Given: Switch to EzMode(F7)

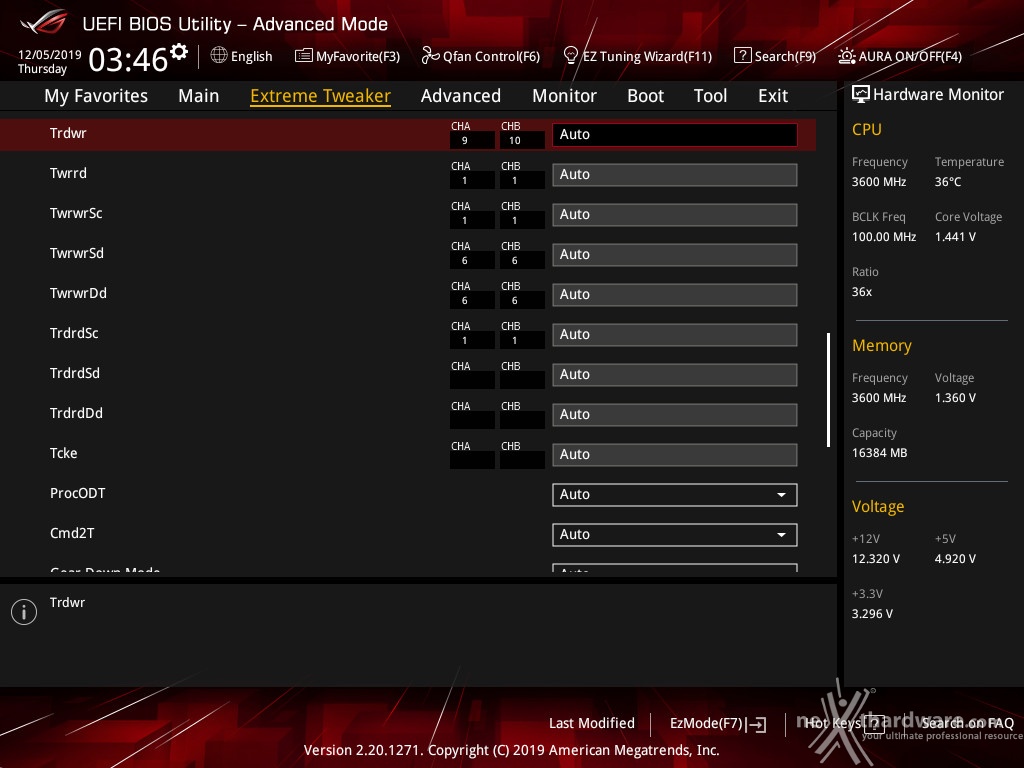Looking at the screenshot, I should tap(707, 723).
